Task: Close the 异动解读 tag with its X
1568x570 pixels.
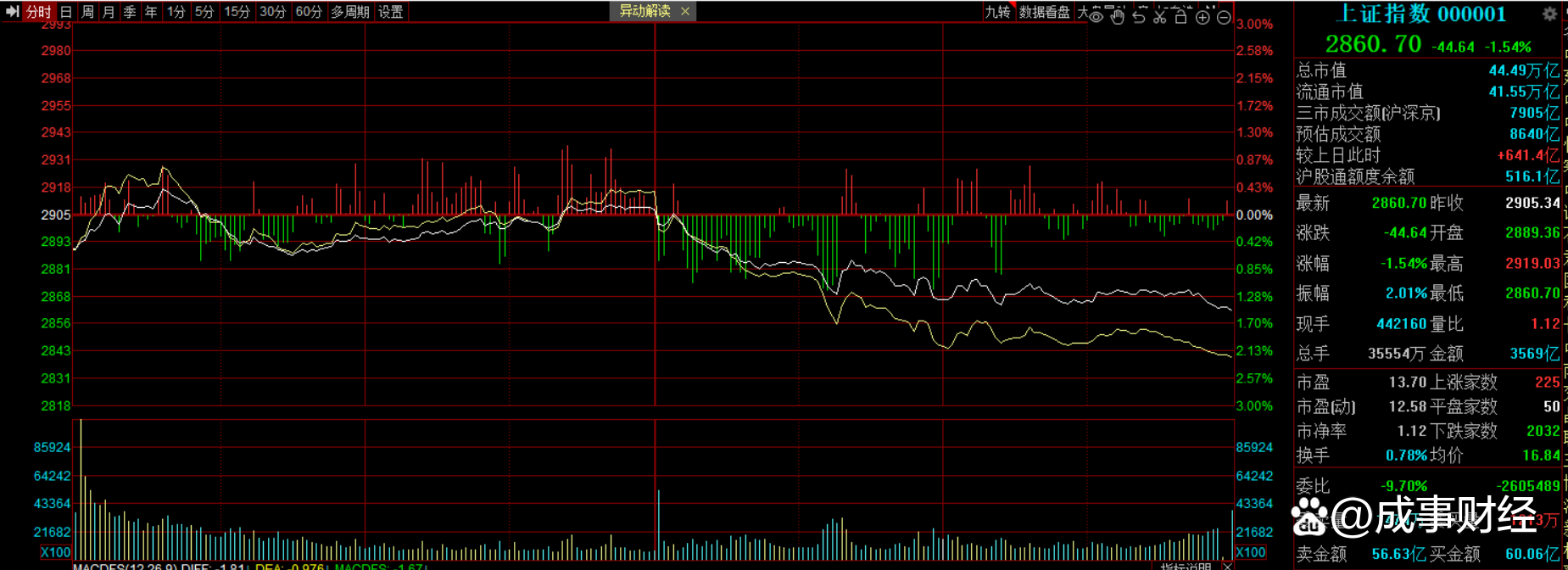Action: pos(685,11)
